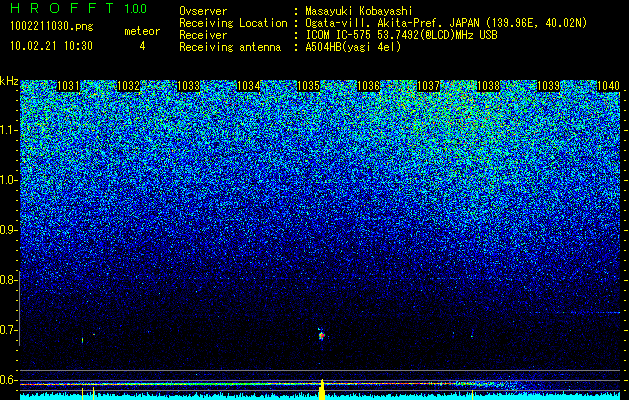Click the Receiver label
Screen dimensions: 629x400
coord(203,35)
